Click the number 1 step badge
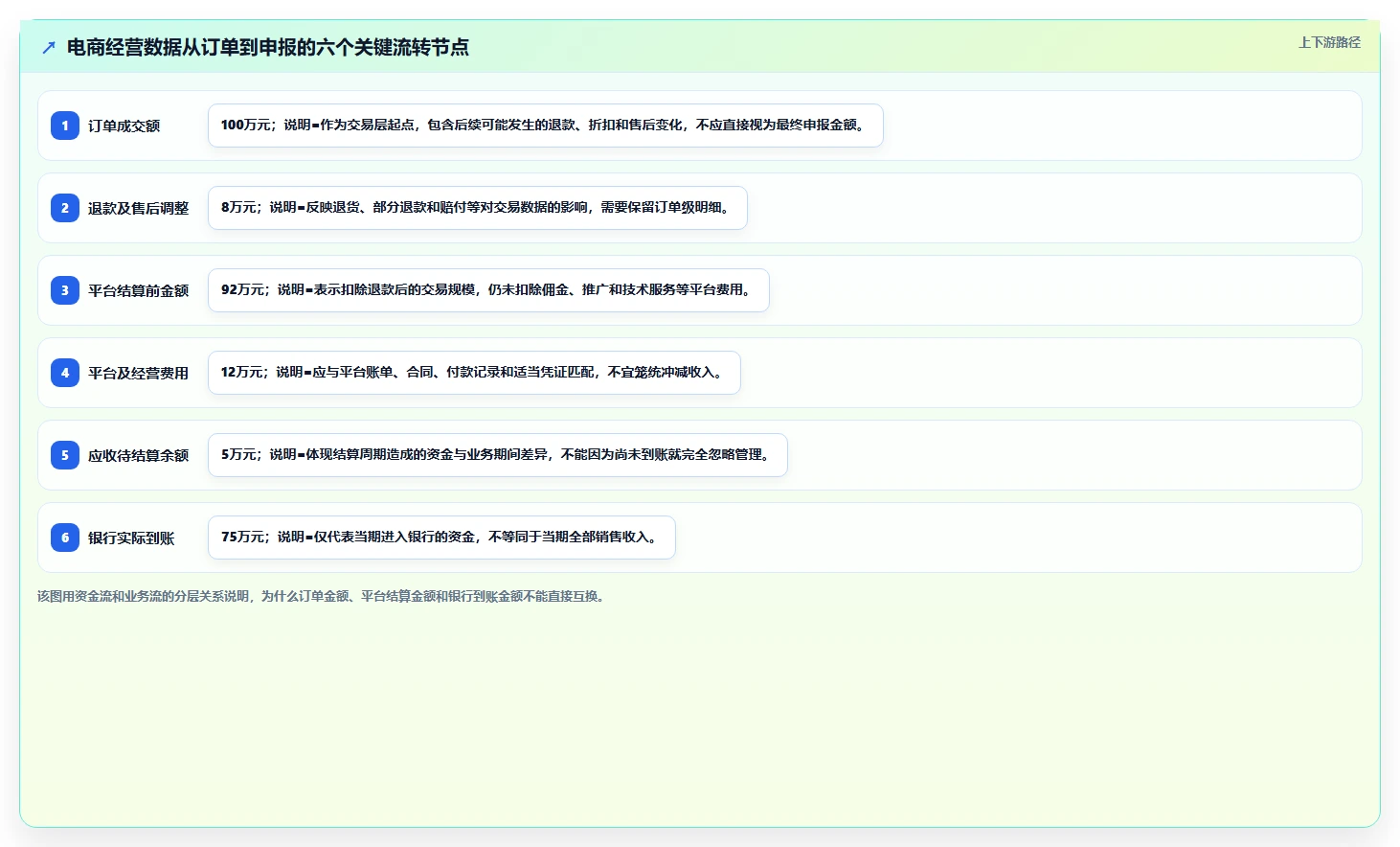 pyautogui.click(x=65, y=126)
